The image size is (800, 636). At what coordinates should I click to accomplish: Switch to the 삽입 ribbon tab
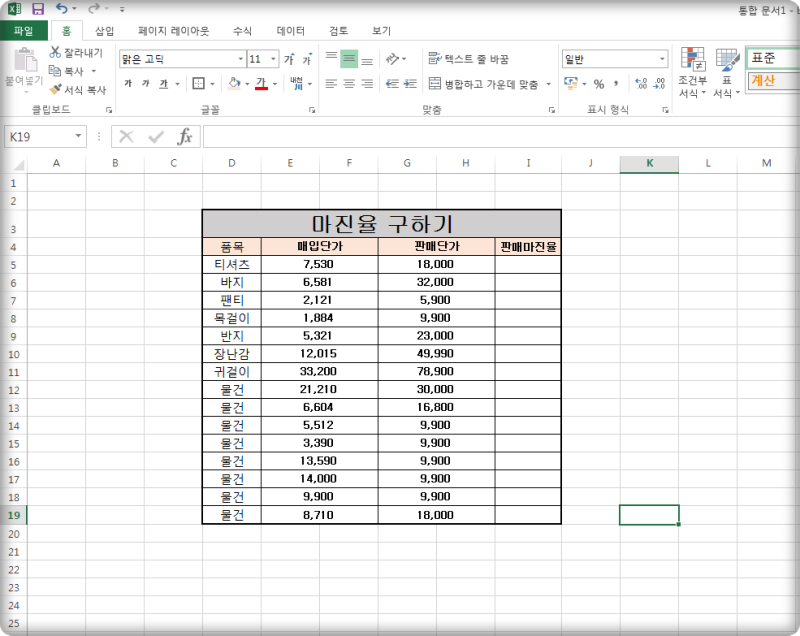point(103,30)
